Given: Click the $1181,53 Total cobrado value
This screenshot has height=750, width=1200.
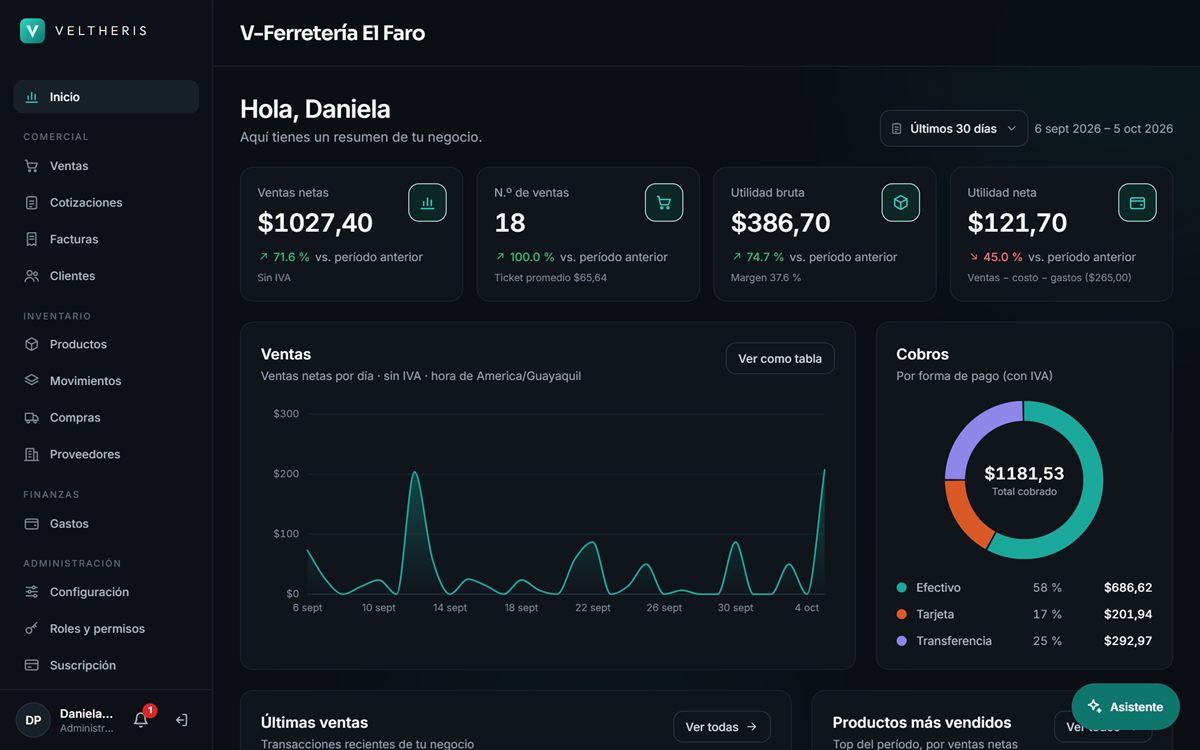Looking at the screenshot, I should pyautogui.click(x=1024, y=474).
